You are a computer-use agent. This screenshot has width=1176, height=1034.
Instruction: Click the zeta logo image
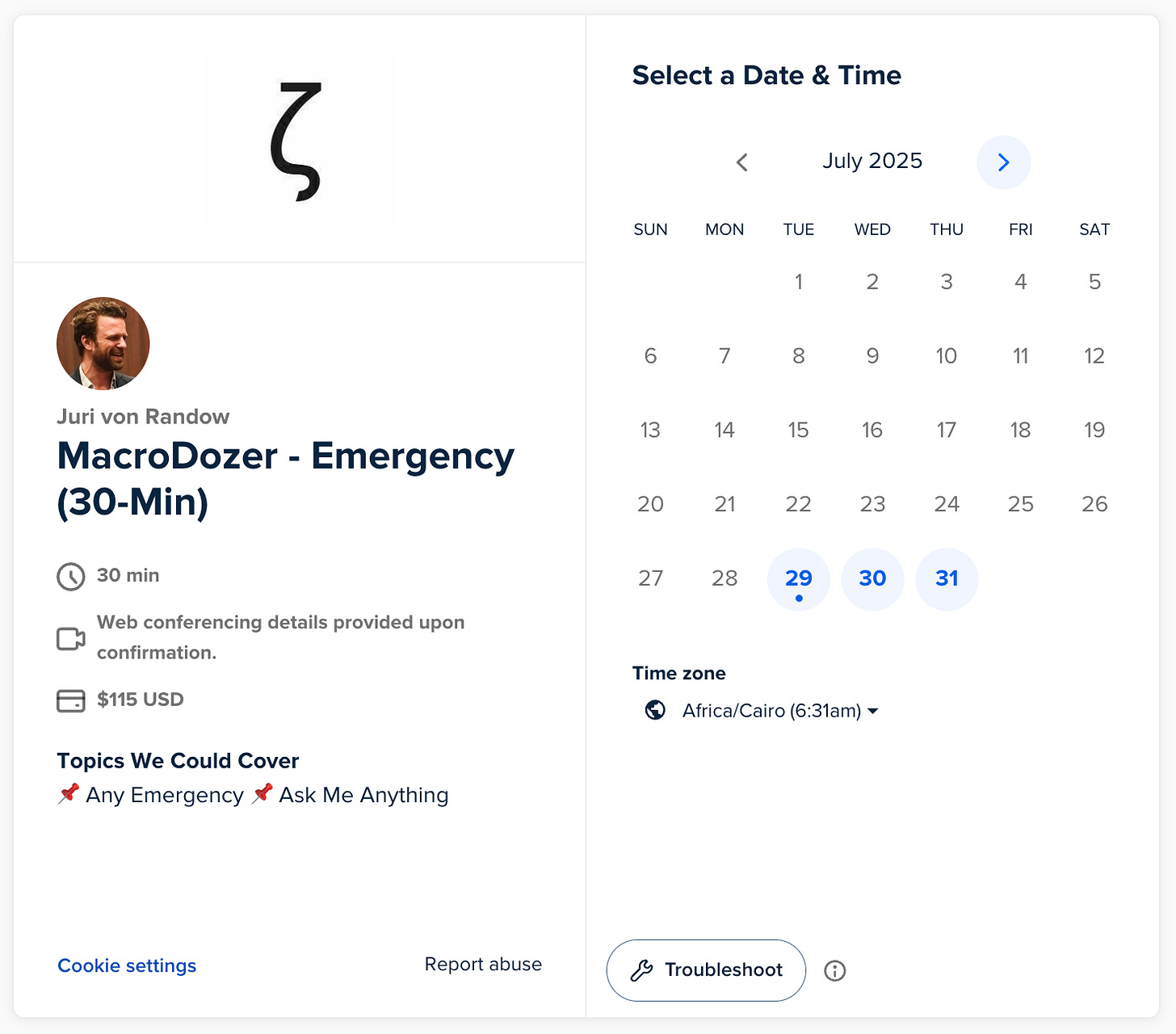(x=296, y=141)
